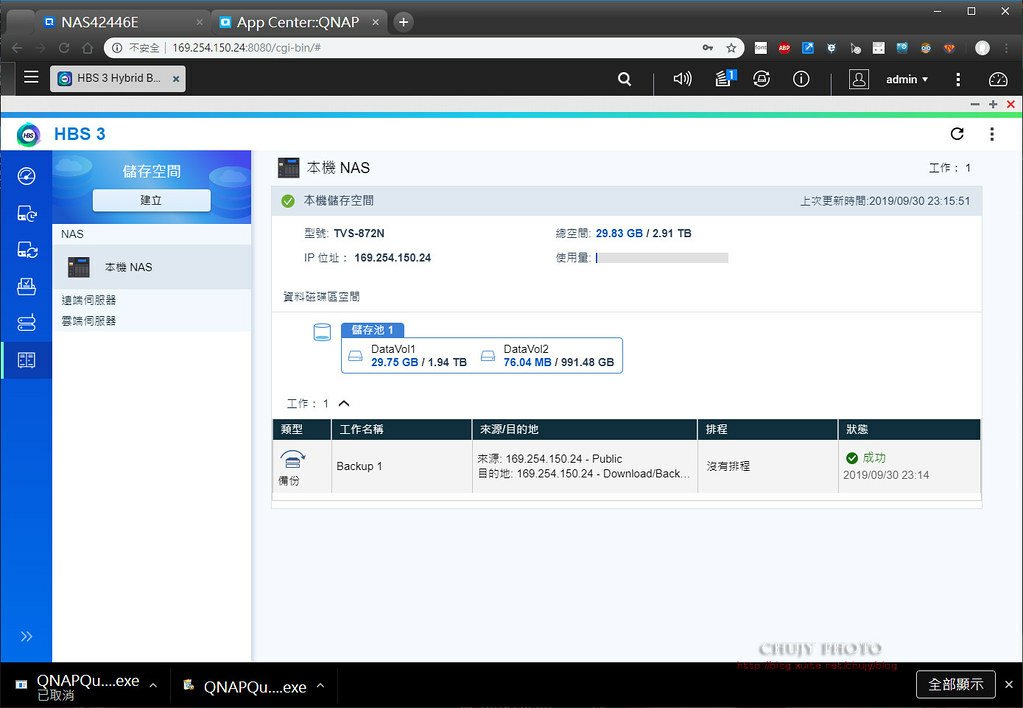1023x708 pixels.
Task: Click 全部顯示 in the download bar
Action: click(x=955, y=684)
